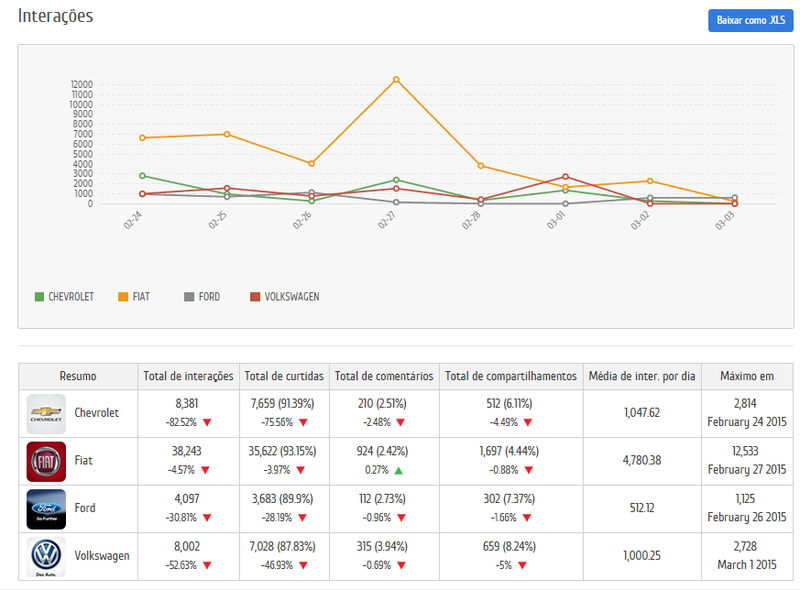Click the Fiat logo in the table
The height and width of the screenshot is (590, 800).
tap(46, 461)
